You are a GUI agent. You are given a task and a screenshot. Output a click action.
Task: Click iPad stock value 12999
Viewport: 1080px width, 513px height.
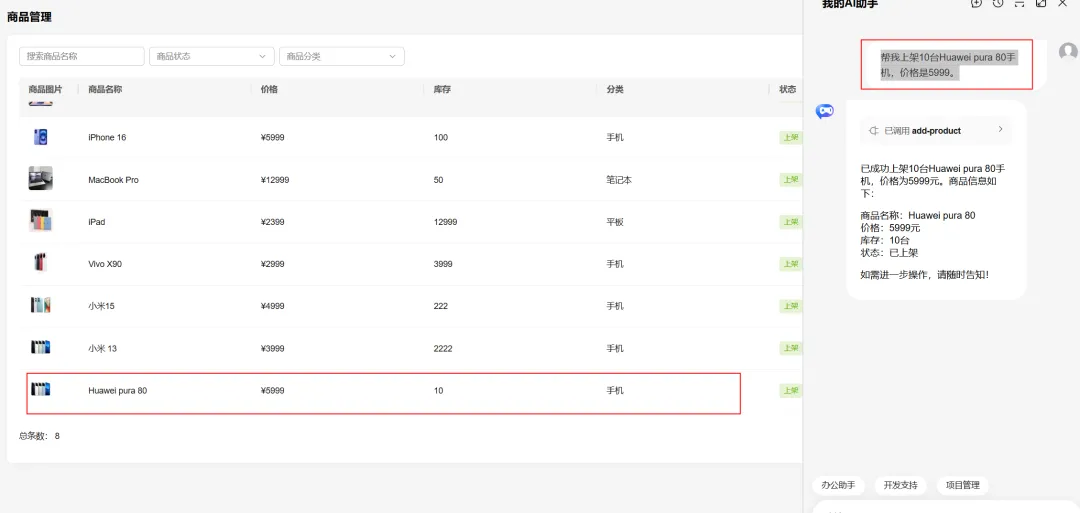point(445,222)
